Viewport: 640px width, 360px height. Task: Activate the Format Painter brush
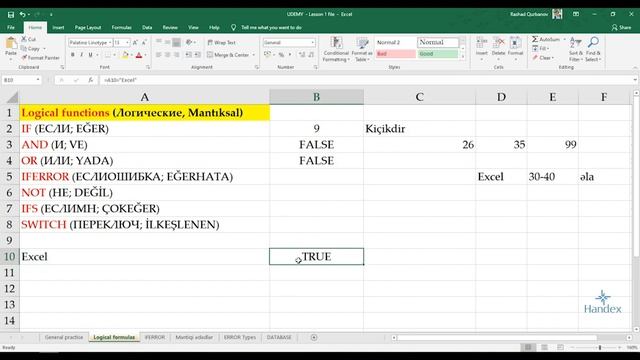point(24,58)
